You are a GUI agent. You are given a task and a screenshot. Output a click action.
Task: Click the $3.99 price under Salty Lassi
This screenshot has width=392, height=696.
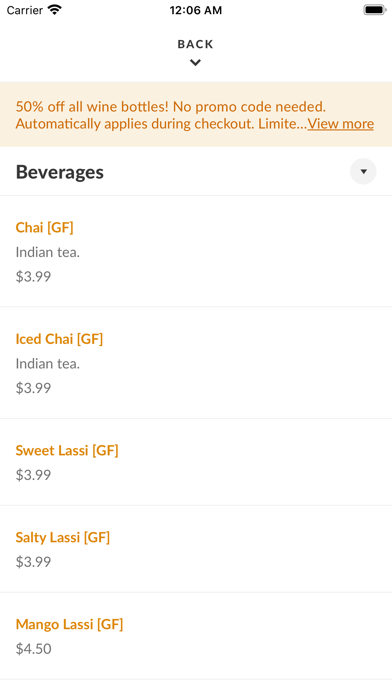34,562
